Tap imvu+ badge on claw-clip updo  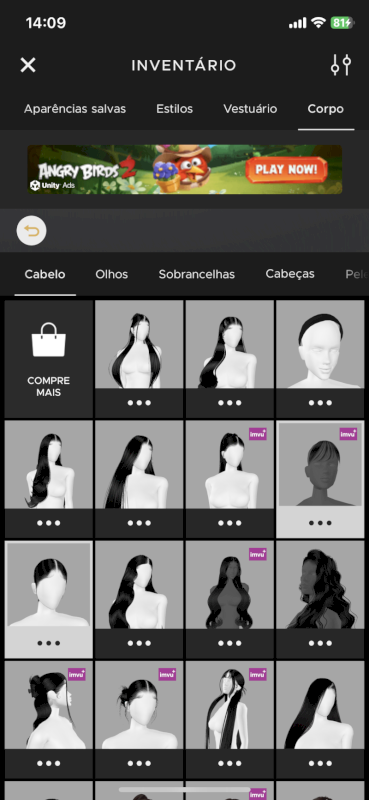(x=77, y=674)
